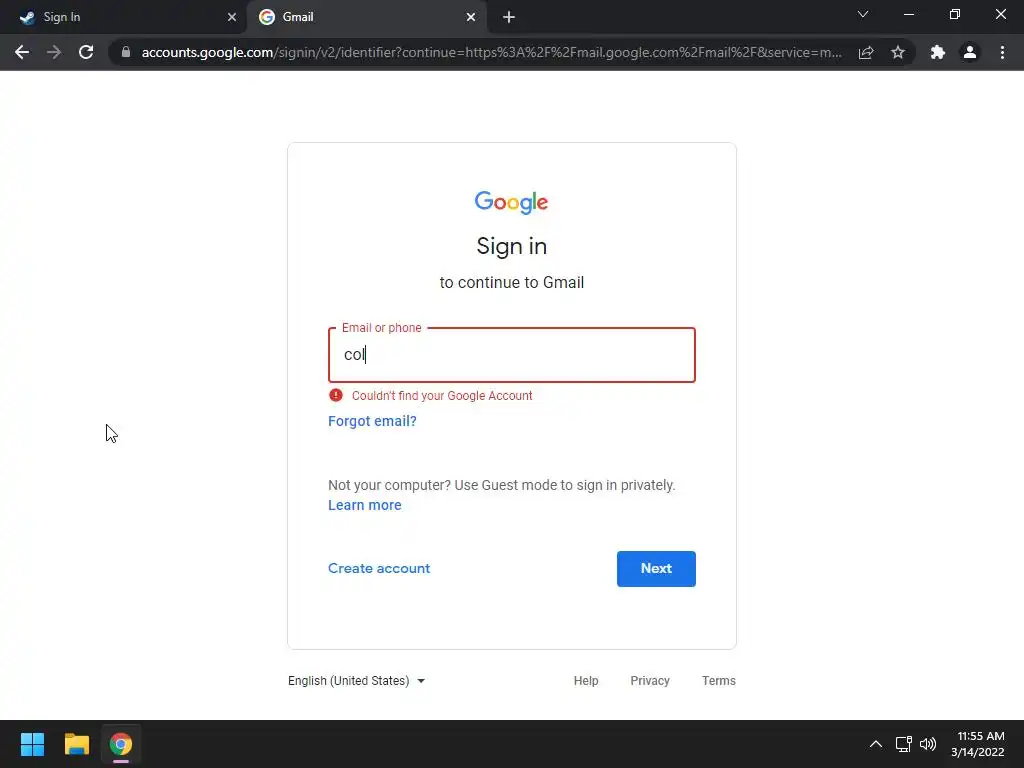Open the tab search chevron
This screenshot has height=768, width=1024.
pyautogui.click(x=863, y=15)
